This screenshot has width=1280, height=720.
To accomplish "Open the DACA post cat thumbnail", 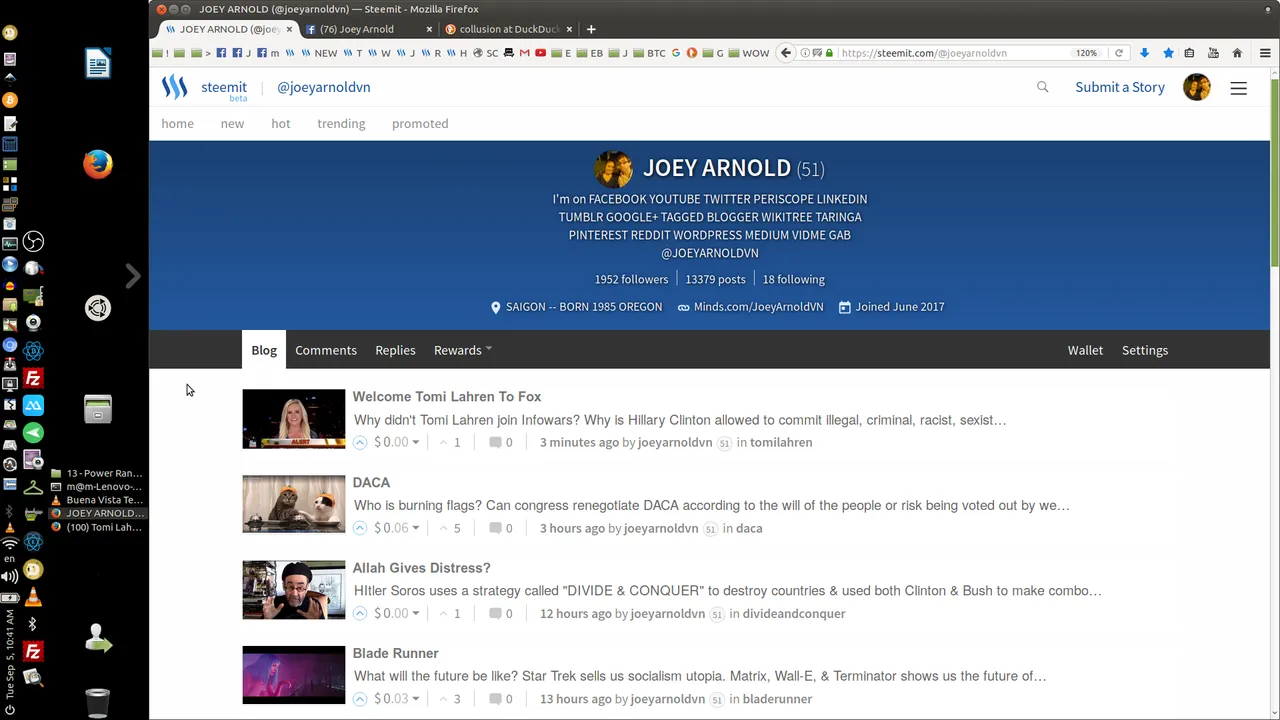I will pyautogui.click(x=294, y=504).
